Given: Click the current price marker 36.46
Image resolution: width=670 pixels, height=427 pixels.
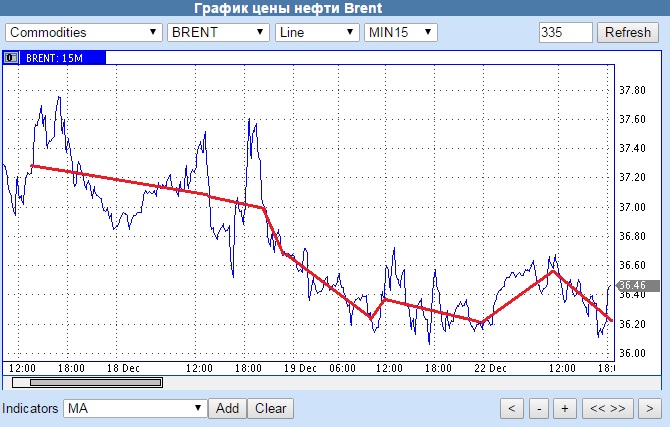Looking at the screenshot, I should coord(638,285).
